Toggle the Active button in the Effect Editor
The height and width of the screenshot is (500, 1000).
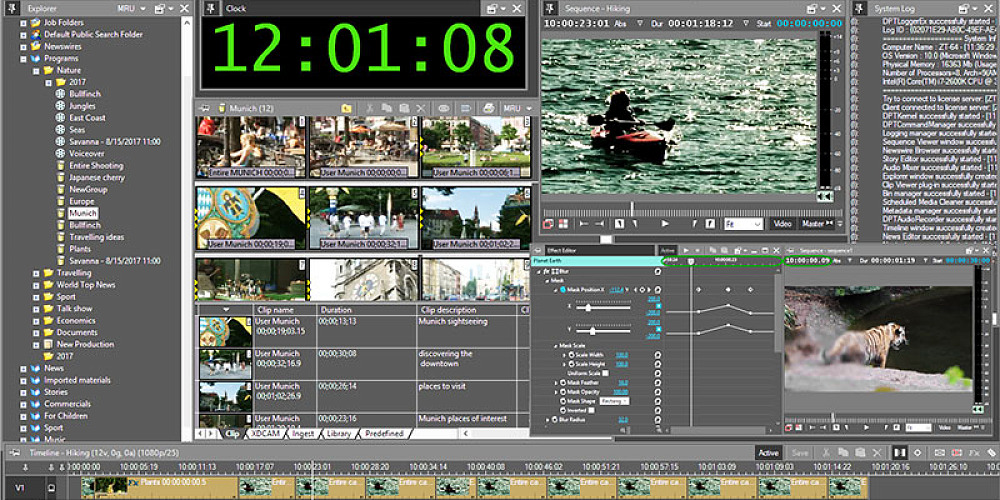(x=667, y=250)
